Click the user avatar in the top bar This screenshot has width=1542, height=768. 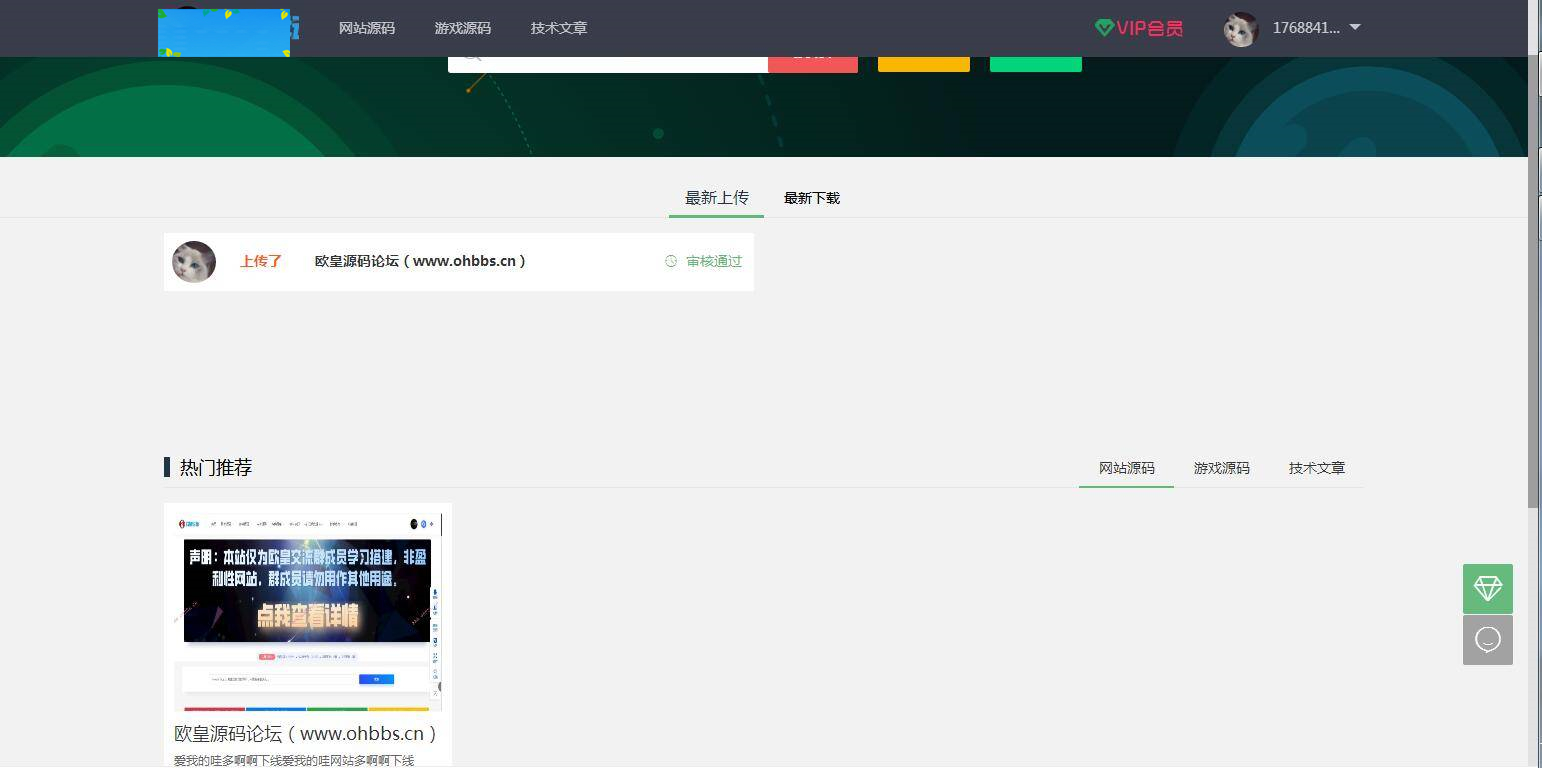[x=1240, y=28]
